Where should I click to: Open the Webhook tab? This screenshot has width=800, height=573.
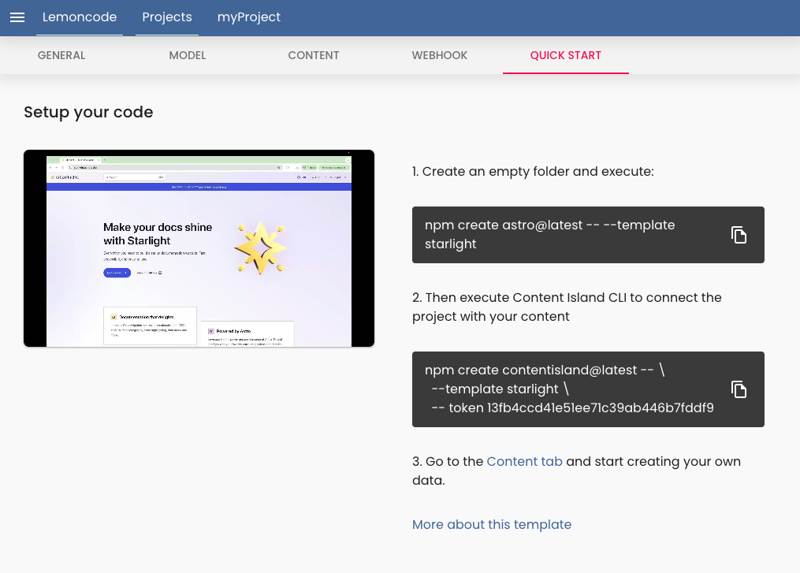[439, 55]
